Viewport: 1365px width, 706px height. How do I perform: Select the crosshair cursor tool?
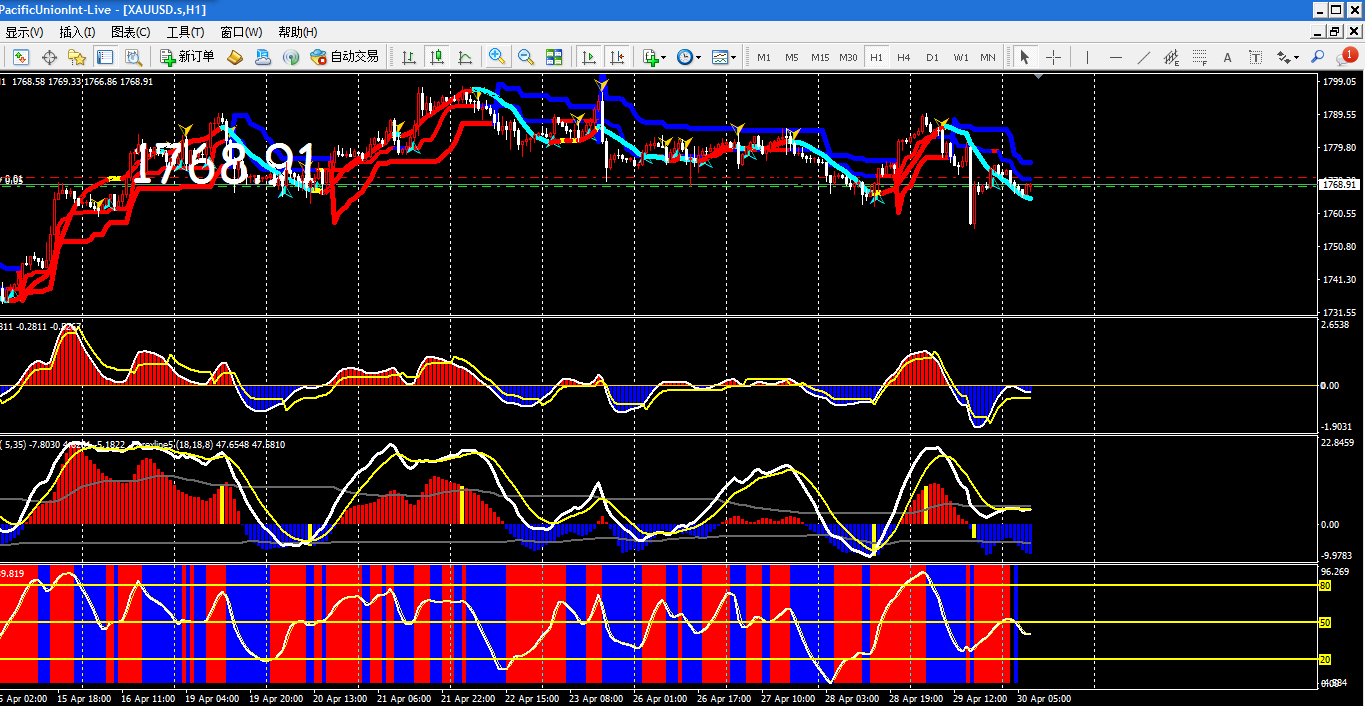point(1053,57)
